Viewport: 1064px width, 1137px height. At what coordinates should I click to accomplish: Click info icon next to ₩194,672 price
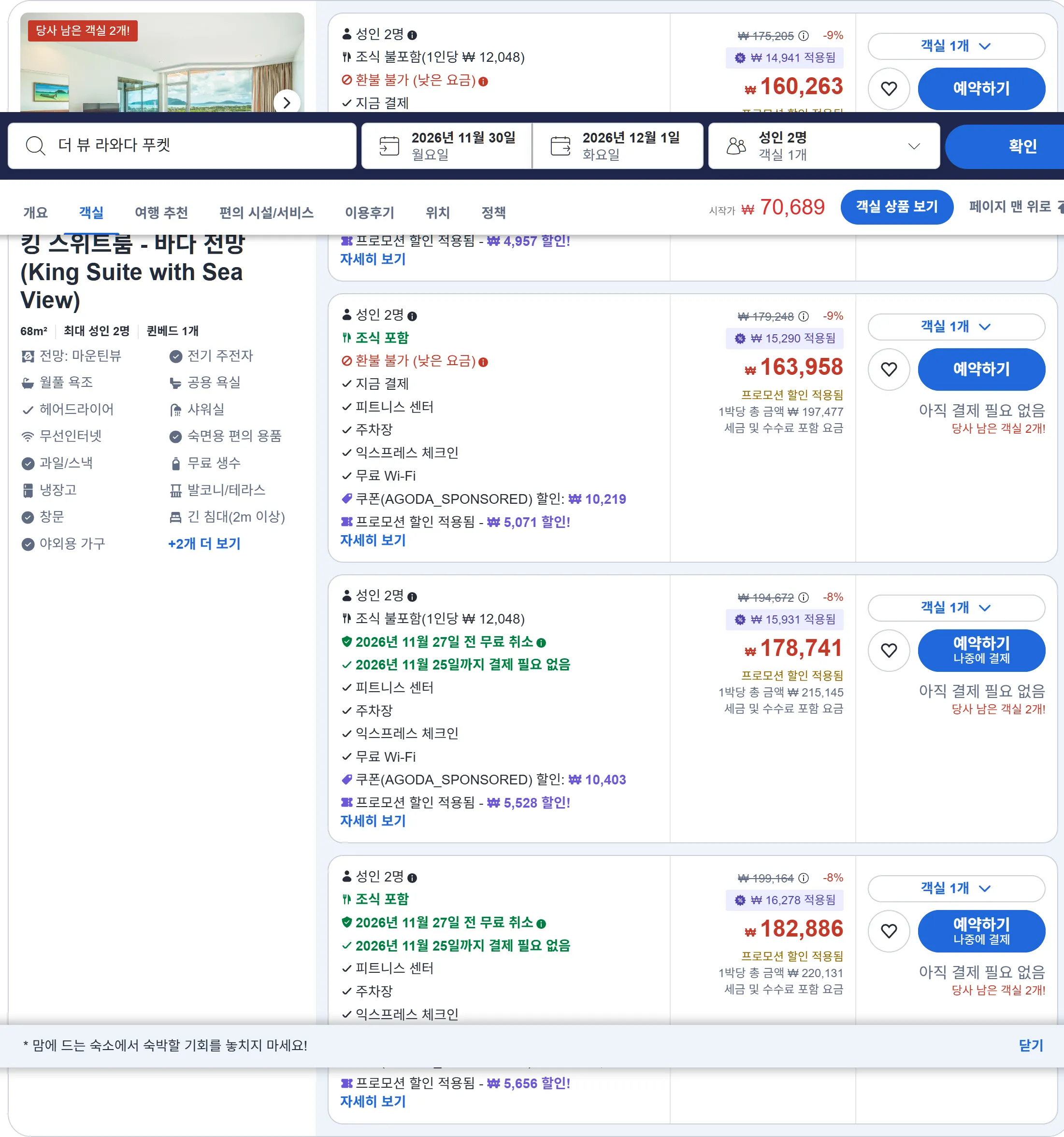[804, 597]
